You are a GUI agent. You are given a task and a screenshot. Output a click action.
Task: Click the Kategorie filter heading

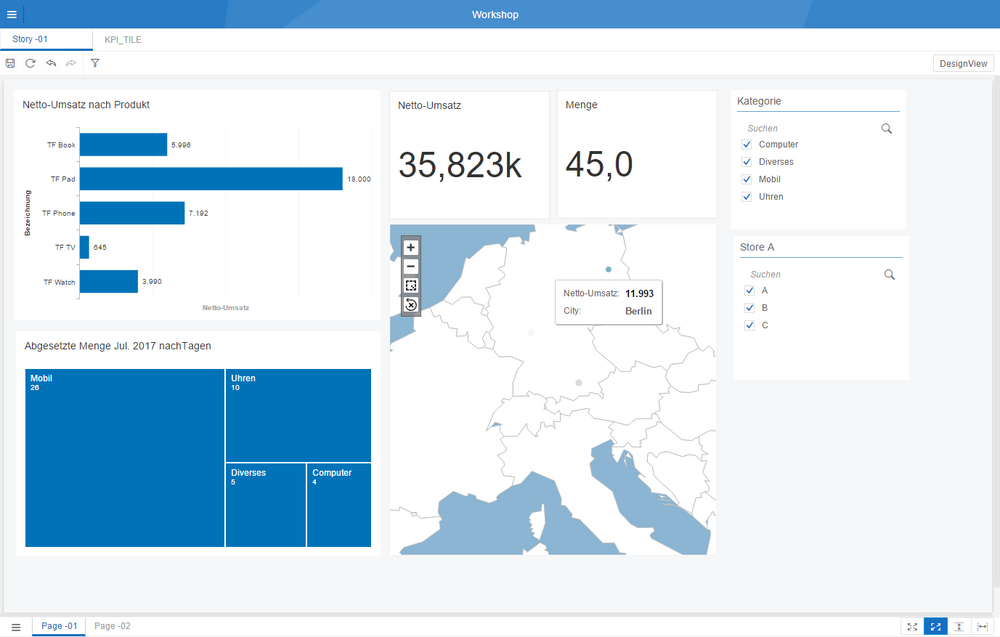759,101
